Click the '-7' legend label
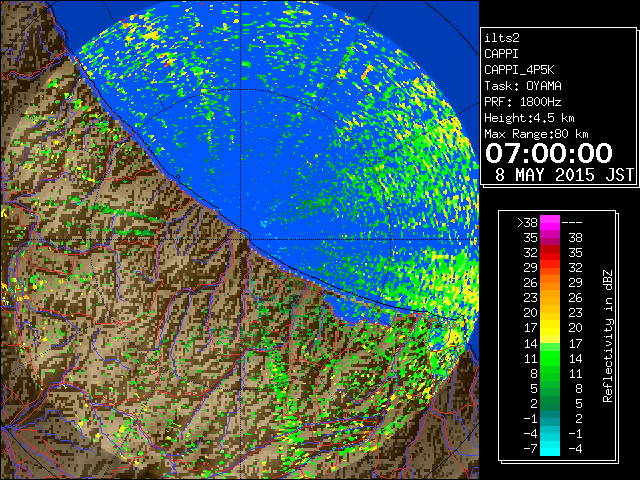The width and height of the screenshot is (640, 480). click(530, 449)
